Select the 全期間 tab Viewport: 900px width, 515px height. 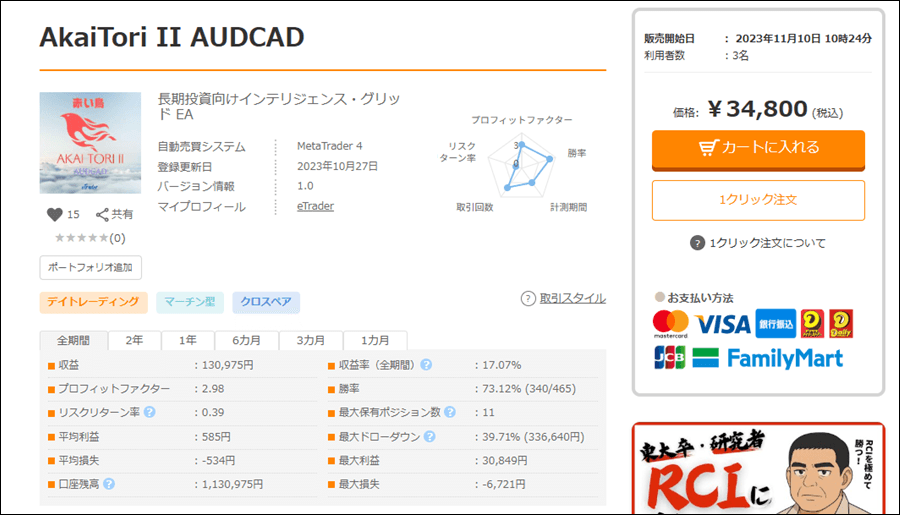(74, 340)
